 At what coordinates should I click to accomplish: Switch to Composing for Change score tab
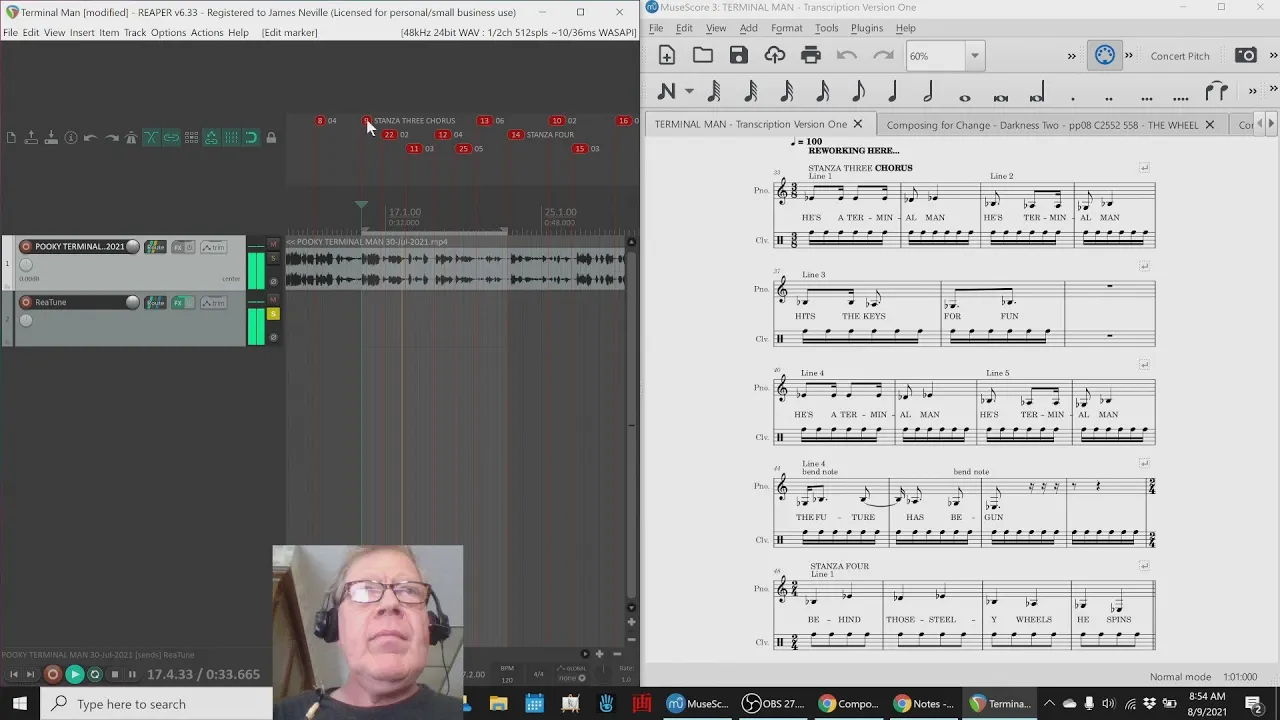click(1042, 125)
